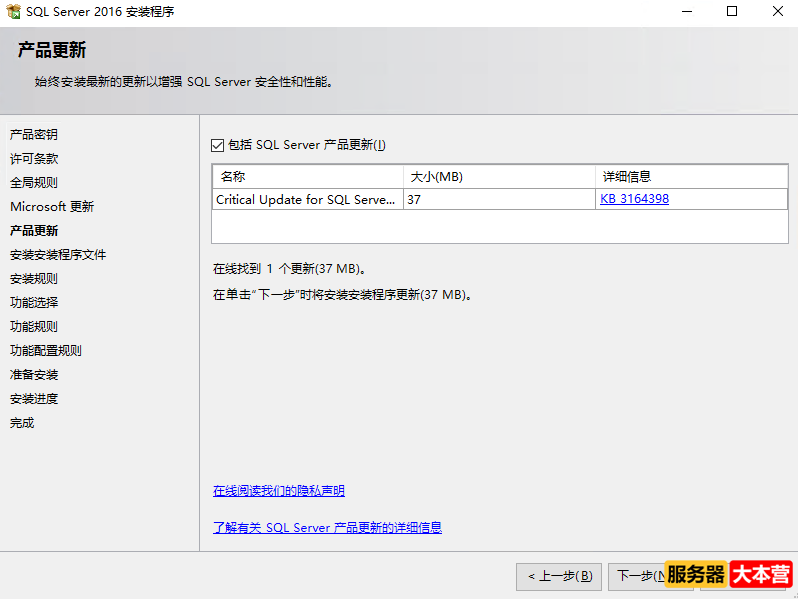Select 产品更新 step in sidebar
Viewport: 798px width, 599px height.
pos(34,231)
